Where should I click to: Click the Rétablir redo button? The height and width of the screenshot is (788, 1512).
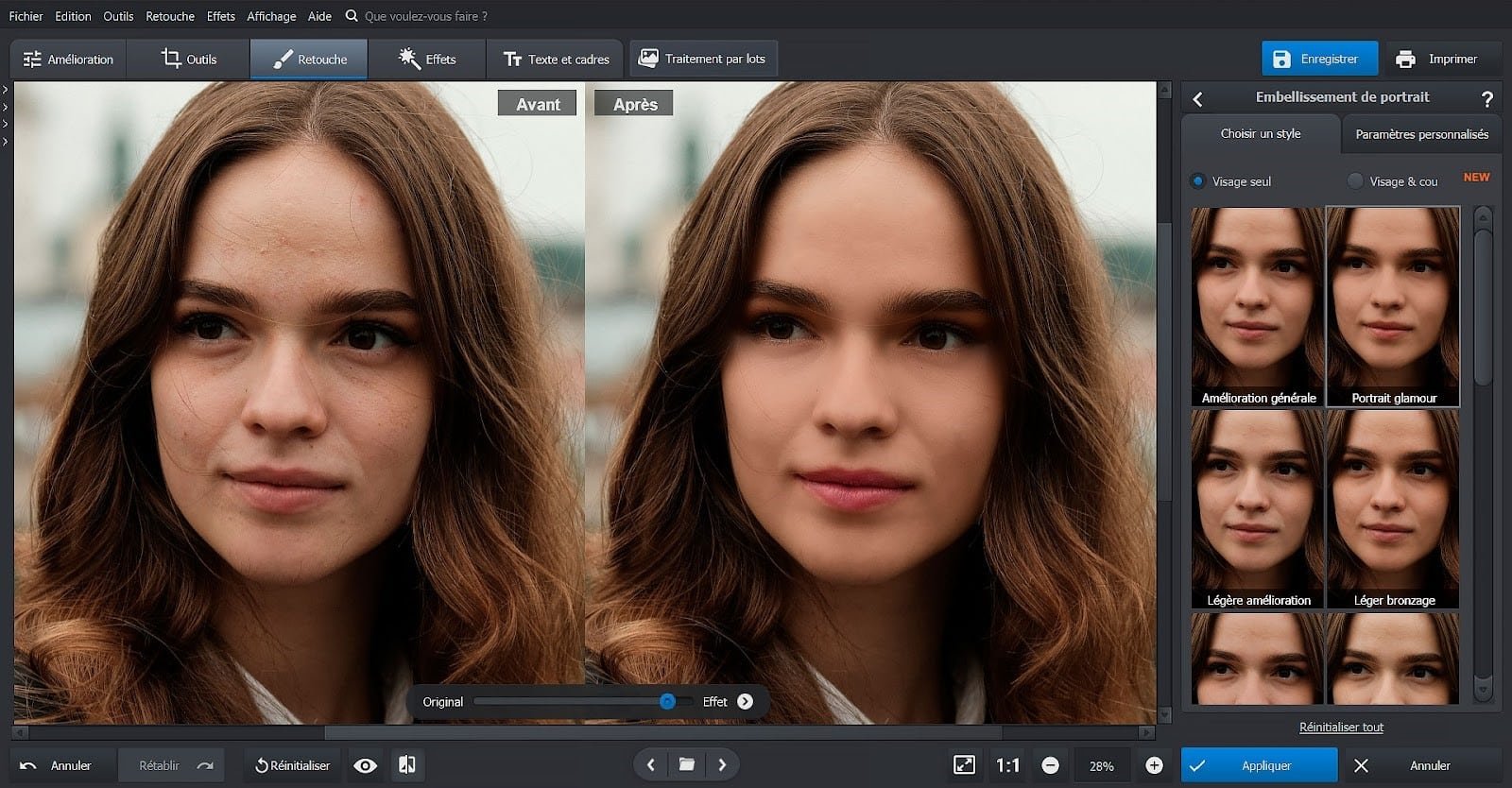(171, 765)
